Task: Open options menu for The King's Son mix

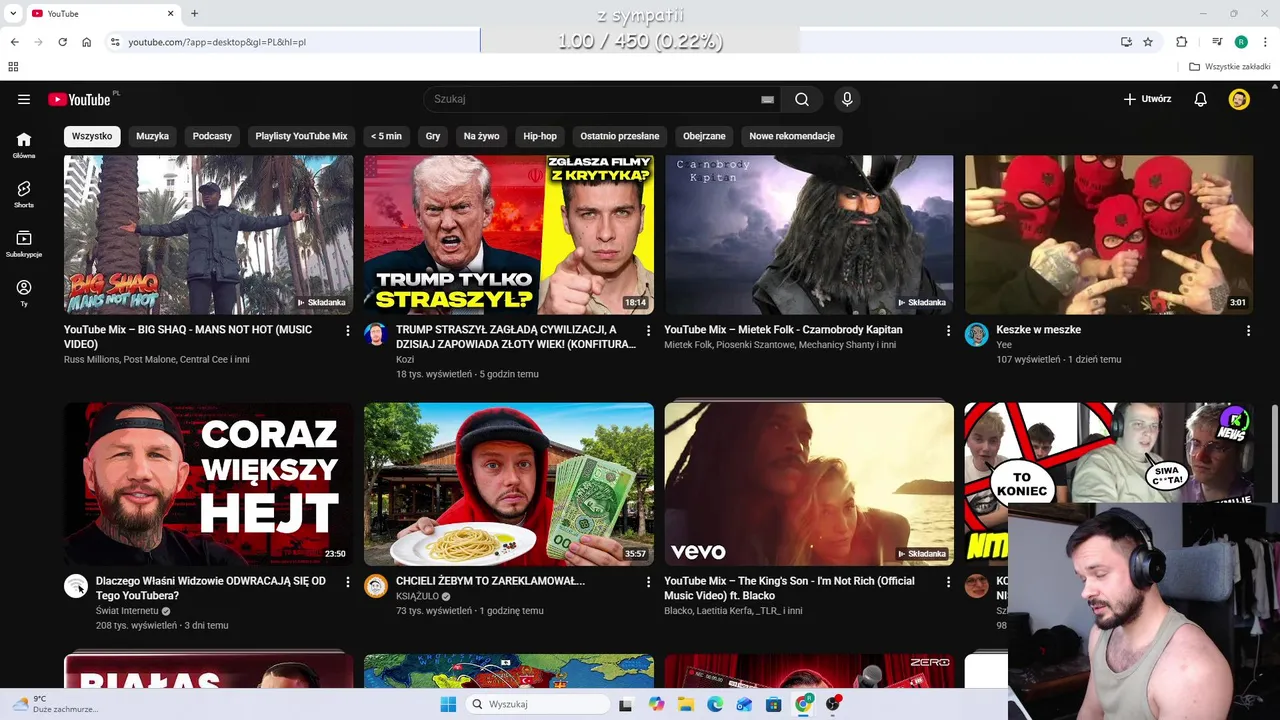Action: click(948, 581)
